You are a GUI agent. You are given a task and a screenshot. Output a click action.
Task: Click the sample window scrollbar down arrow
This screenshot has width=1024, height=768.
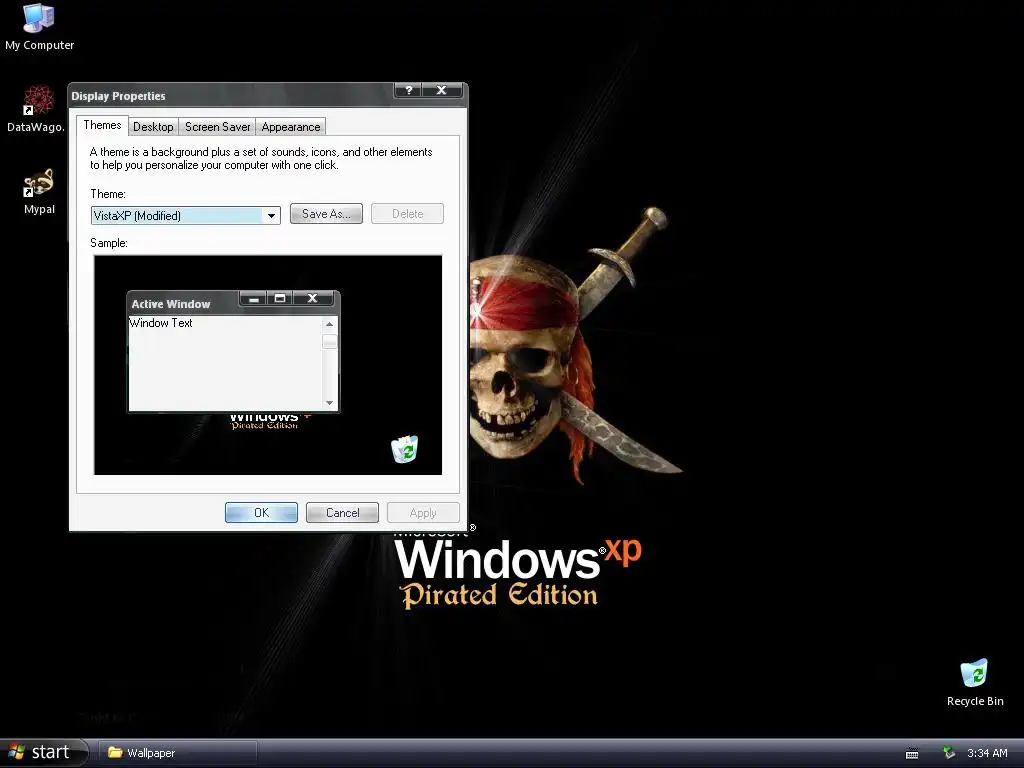(x=329, y=403)
